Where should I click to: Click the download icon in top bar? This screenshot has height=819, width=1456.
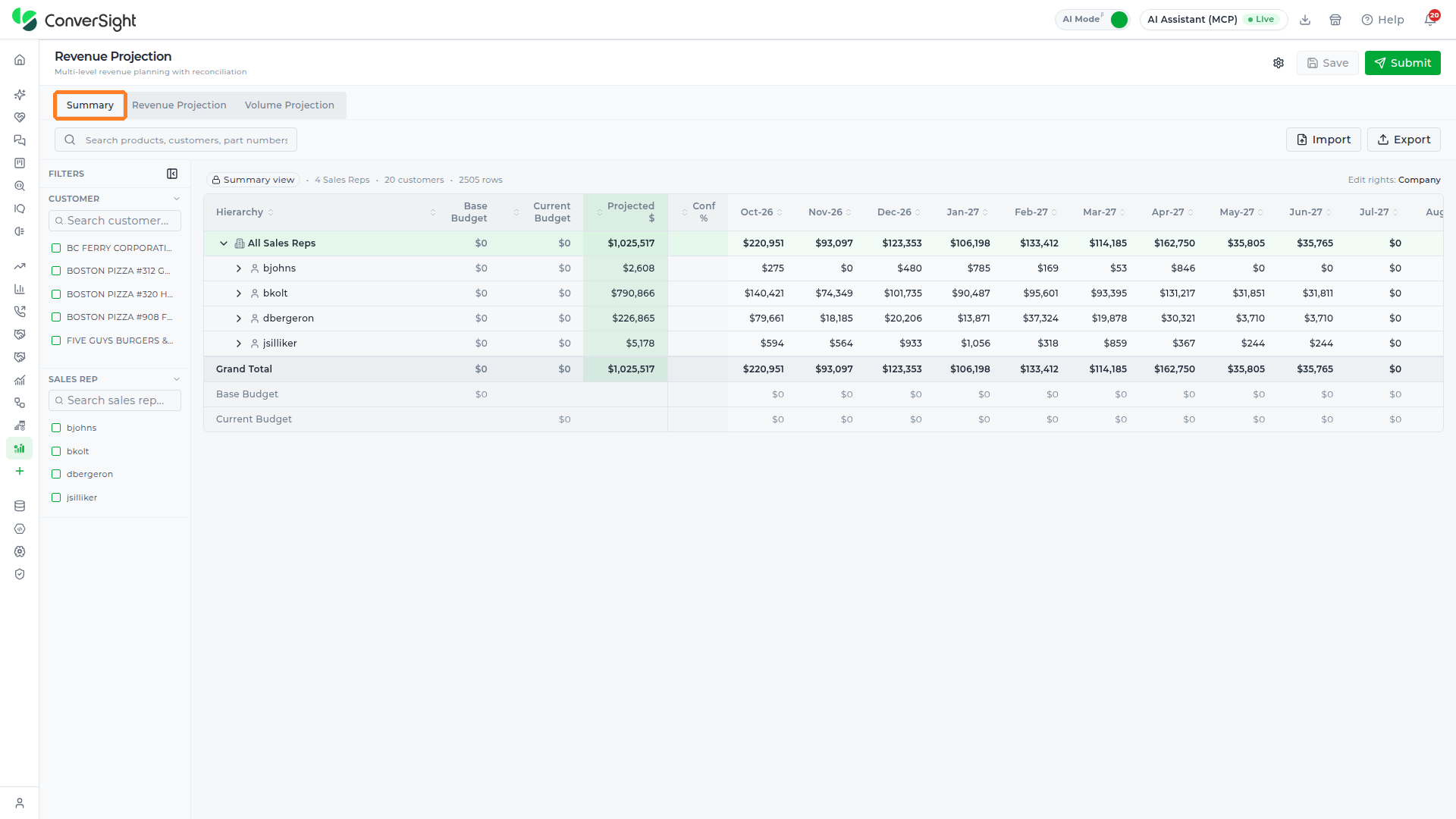tap(1305, 20)
